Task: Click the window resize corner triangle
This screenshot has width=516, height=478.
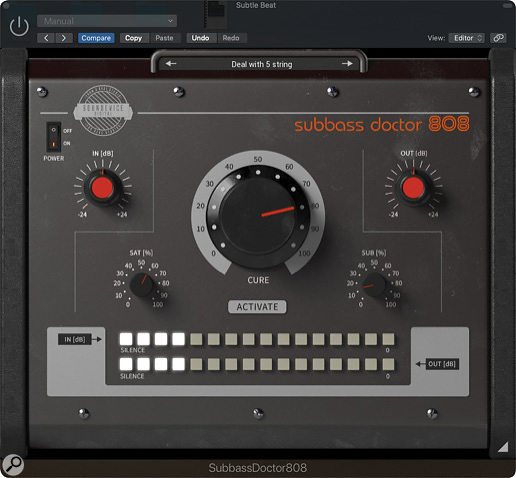Action: click(x=503, y=447)
